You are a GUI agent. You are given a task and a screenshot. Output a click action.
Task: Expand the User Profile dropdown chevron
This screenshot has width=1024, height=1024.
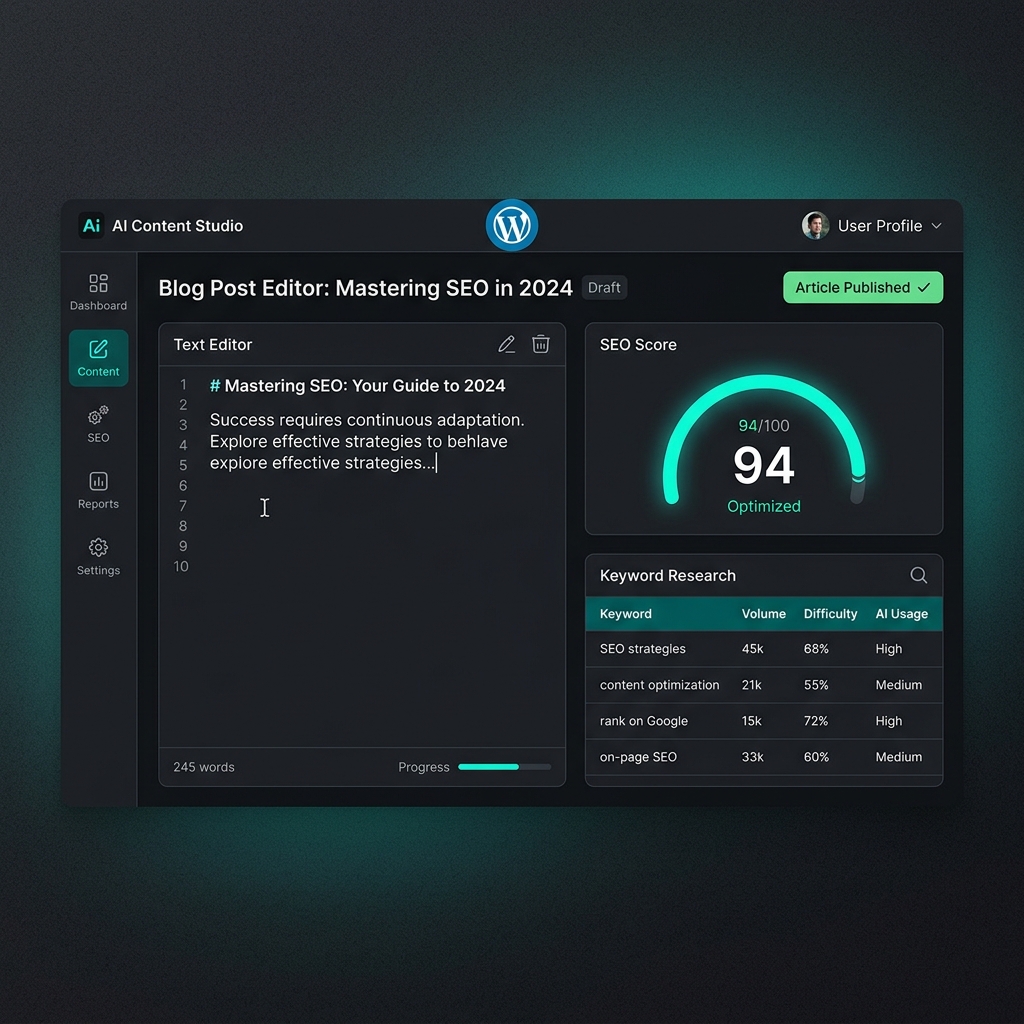936,226
